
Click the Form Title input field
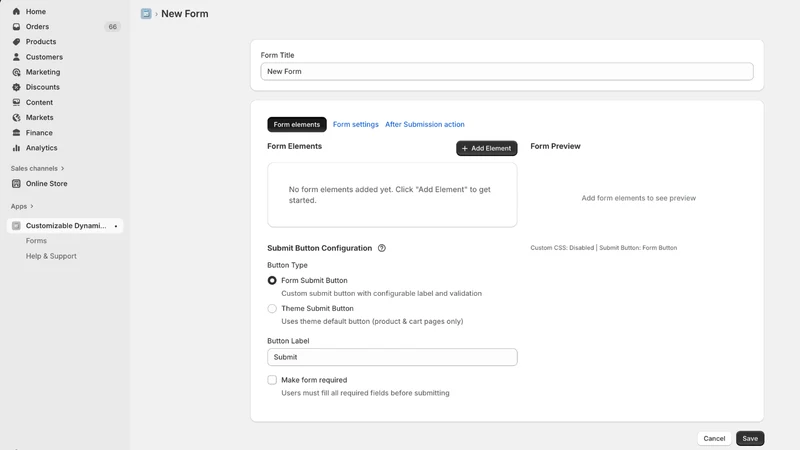click(x=507, y=71)
